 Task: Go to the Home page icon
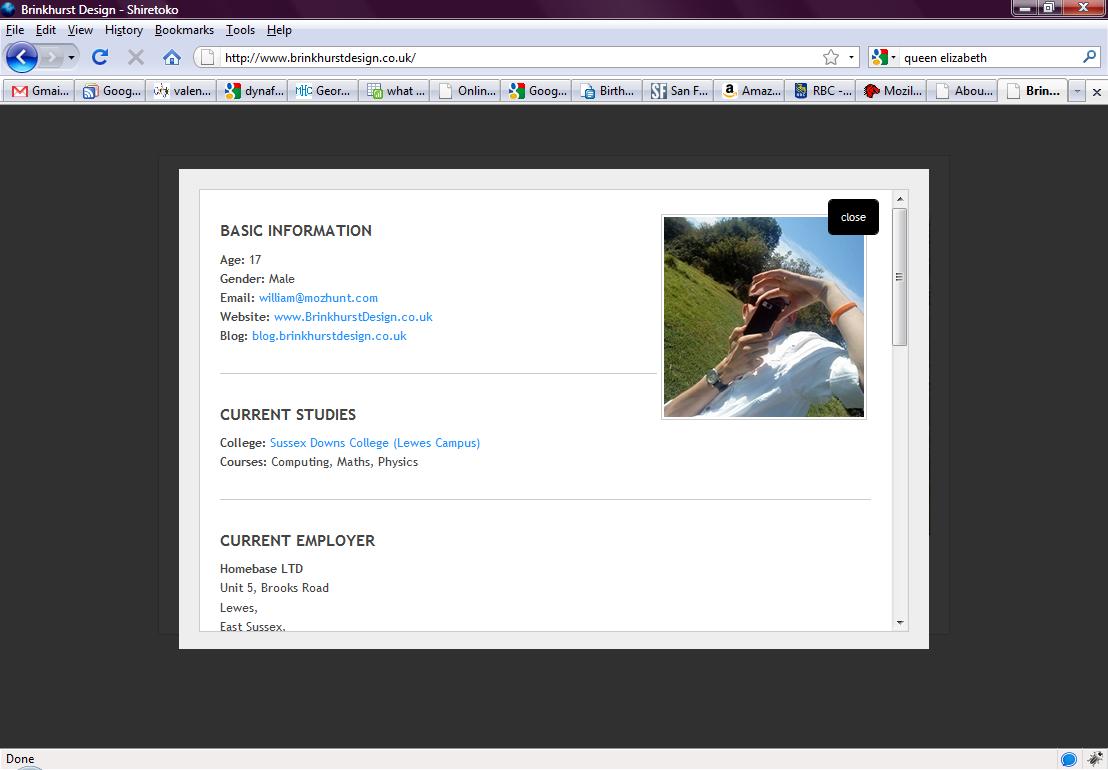[172, 57]
